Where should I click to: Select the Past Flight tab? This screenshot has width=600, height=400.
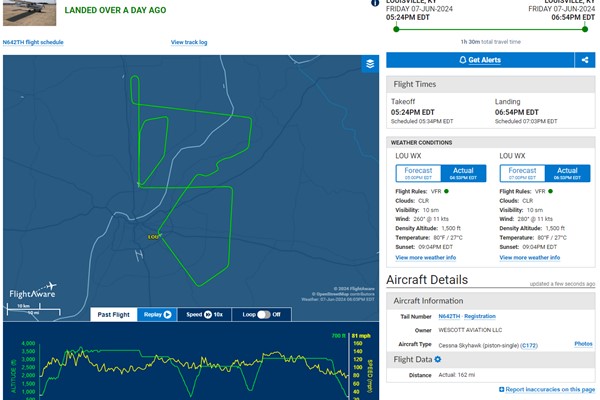(113, 314)
